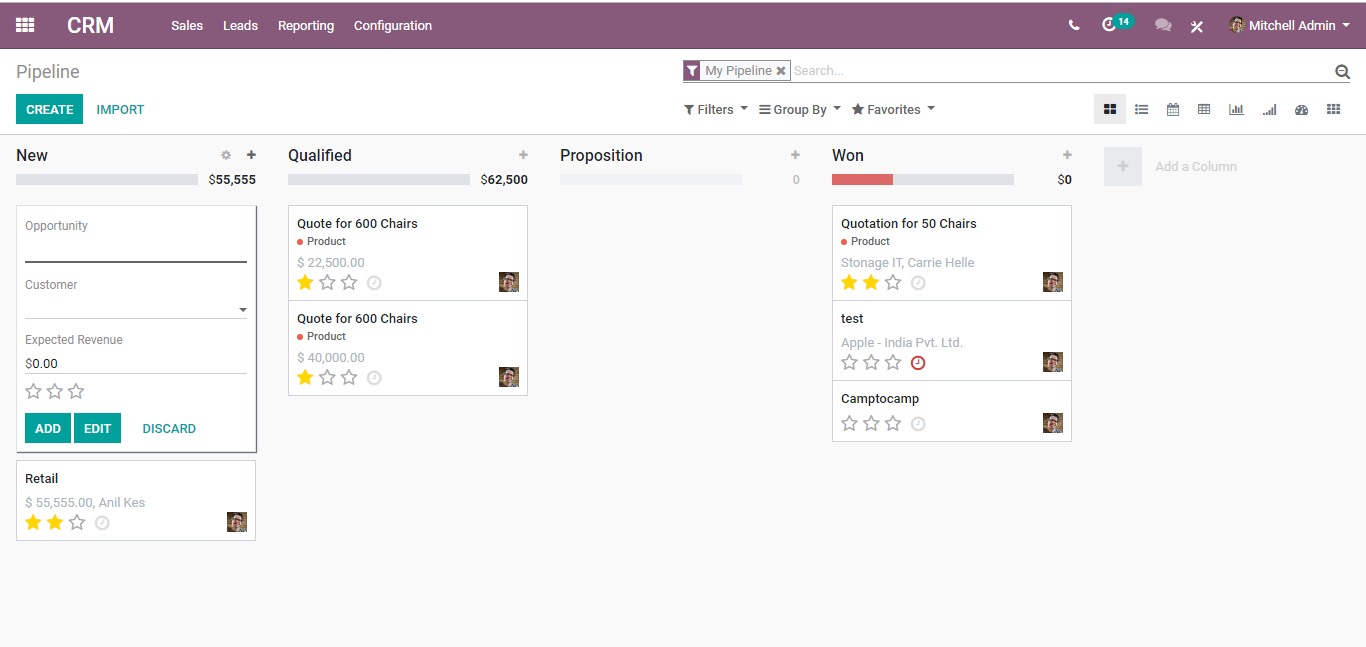The image size is (1366, 647).
Task: Click the Won column progress bar
Action: coord(923,179)
